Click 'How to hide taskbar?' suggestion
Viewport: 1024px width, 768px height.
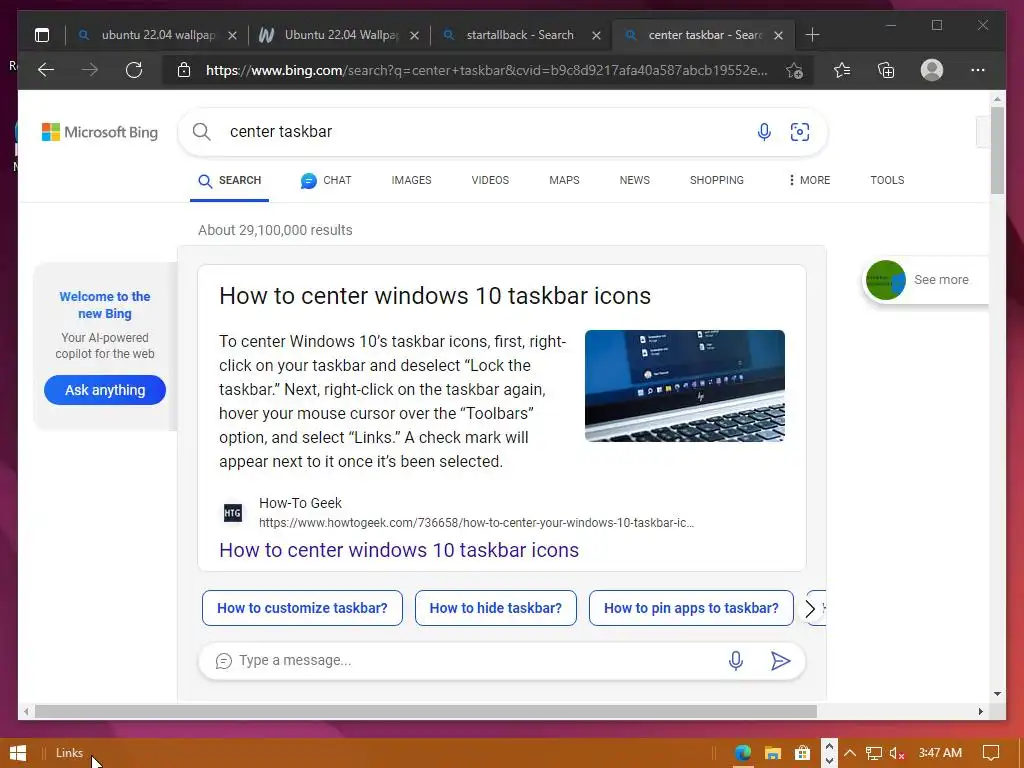point(496,608)
